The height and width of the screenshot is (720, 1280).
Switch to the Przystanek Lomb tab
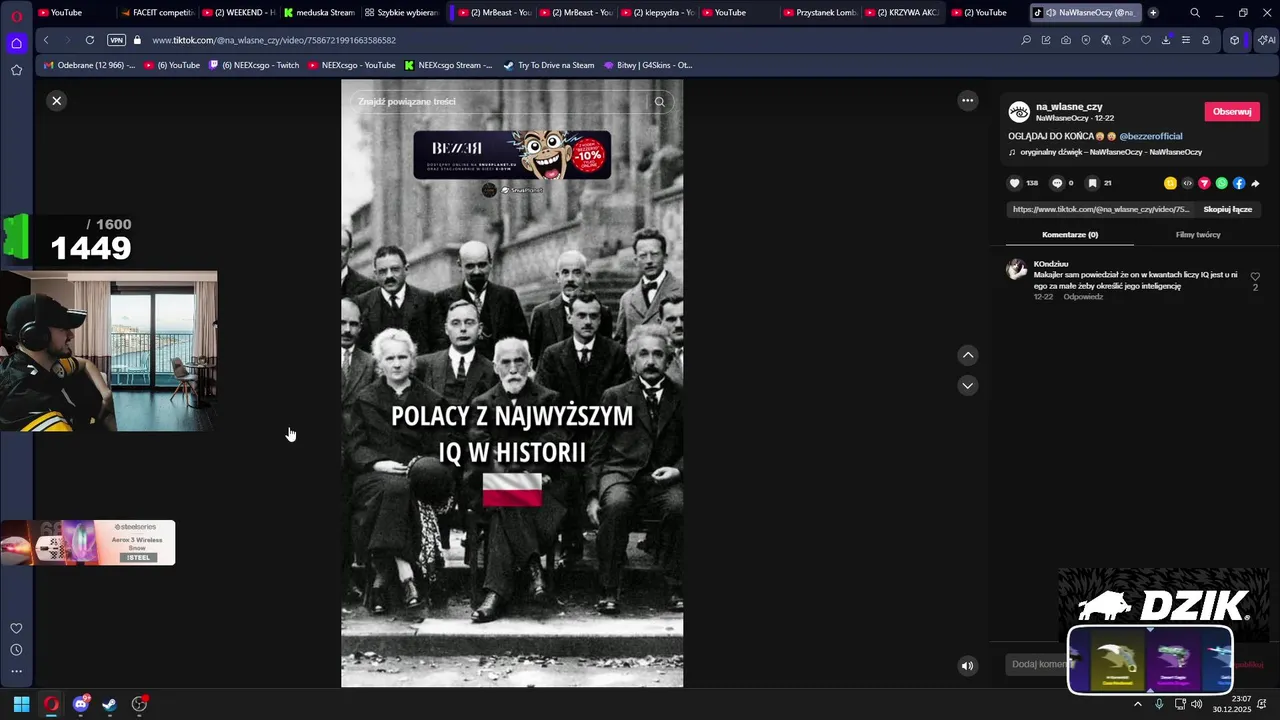(818, 12)
